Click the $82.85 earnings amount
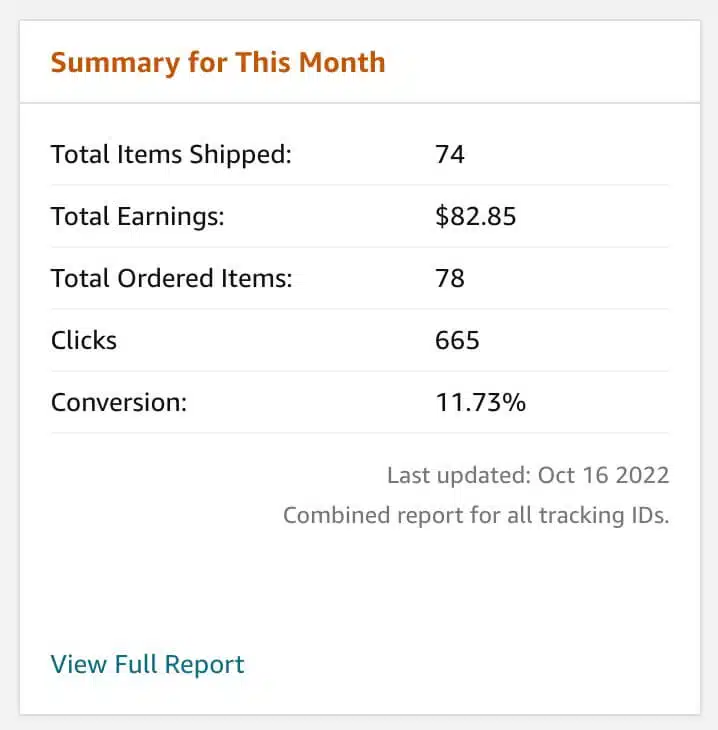 point(475,216)
